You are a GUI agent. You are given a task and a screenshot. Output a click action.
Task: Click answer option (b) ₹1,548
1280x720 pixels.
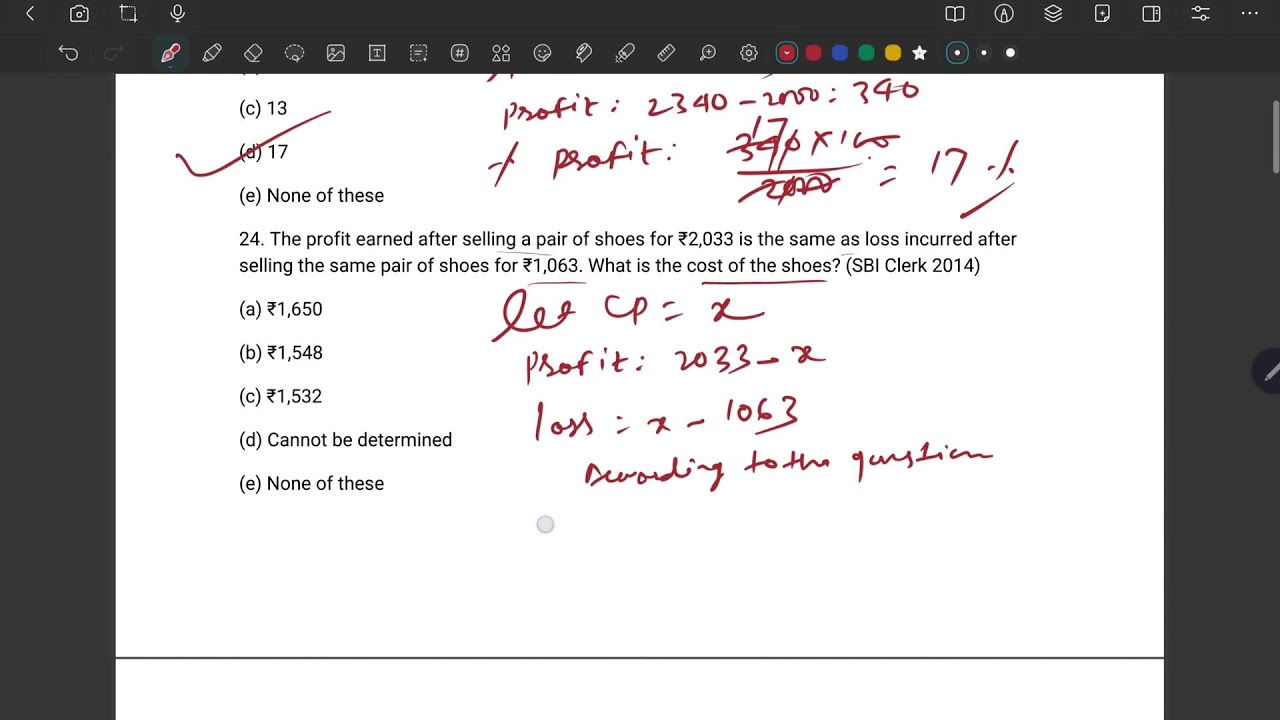tap(281, 353)
